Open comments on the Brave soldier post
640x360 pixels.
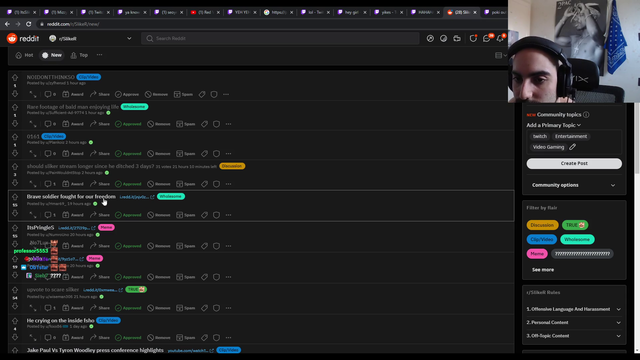tap(50, 215)
